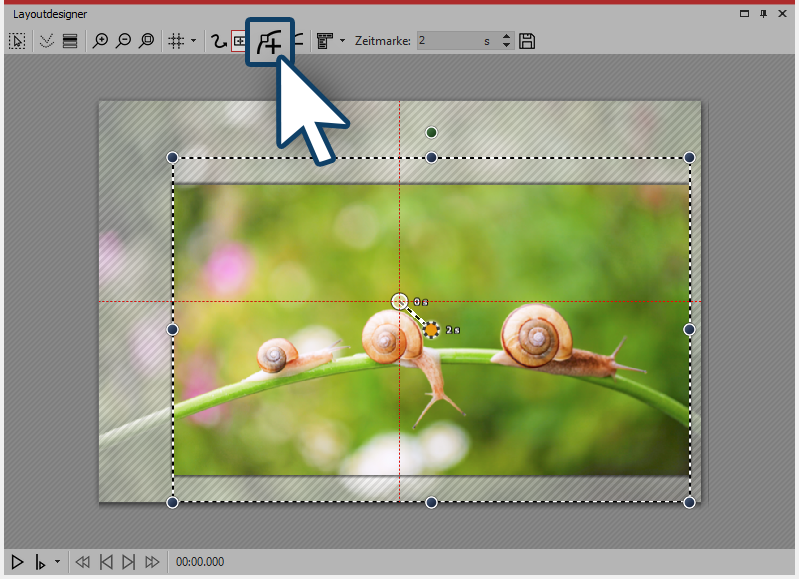The height and width of the screenshot is (579, 799).
Task: Jump to the previous frame button
Action: coord(106,562)
